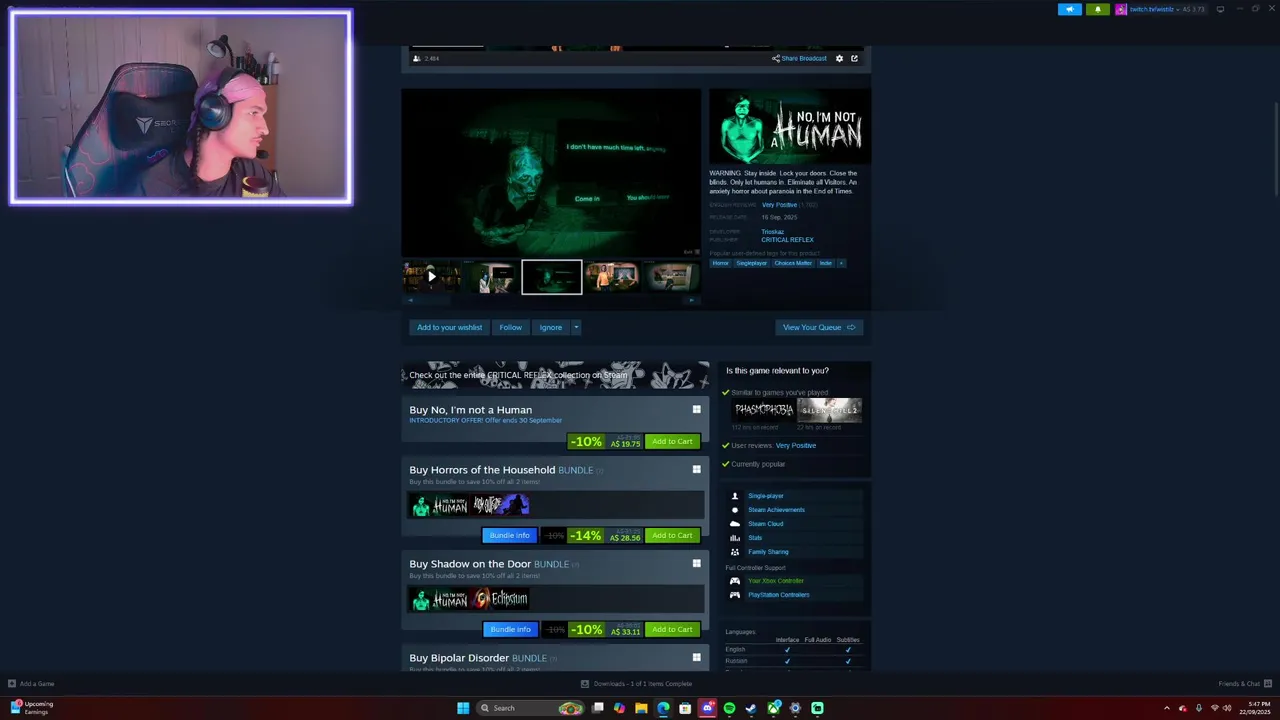Click Windows icon on Horrors of the Household bundle
This screenshot has width=1280, height=720.
[x=697, y=469]
